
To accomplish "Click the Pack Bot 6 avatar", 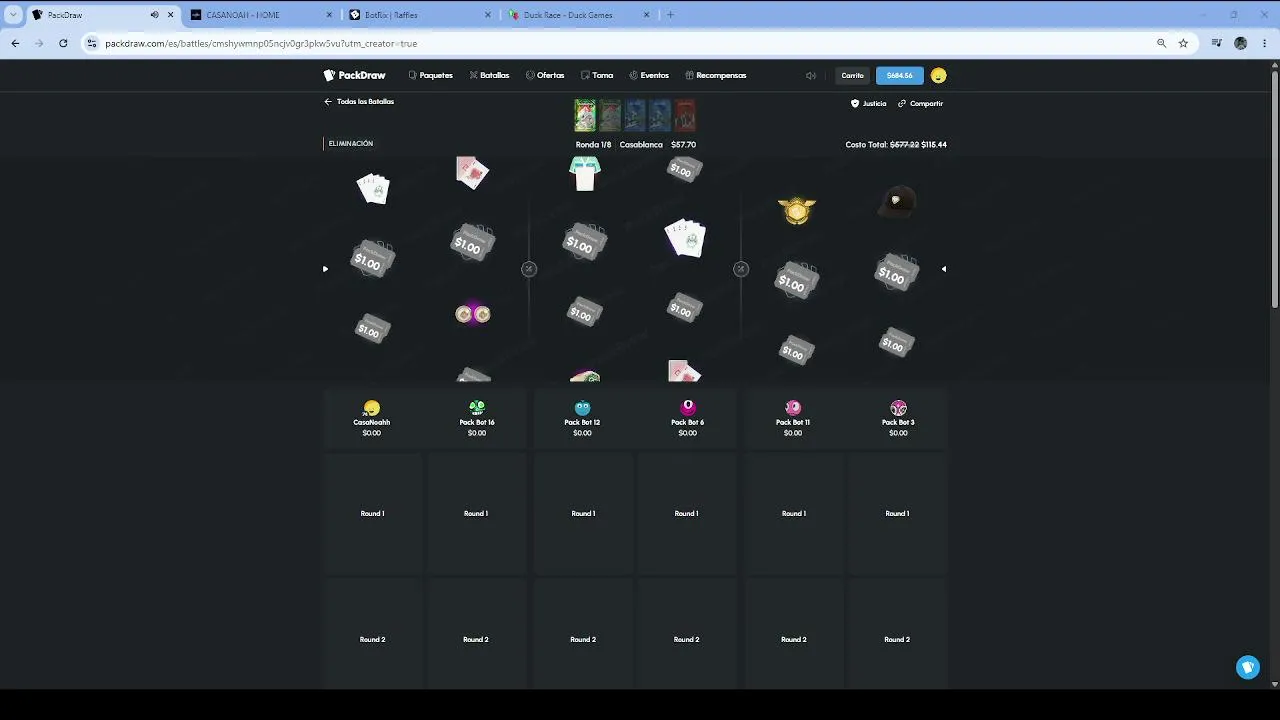I will (688, 408).
